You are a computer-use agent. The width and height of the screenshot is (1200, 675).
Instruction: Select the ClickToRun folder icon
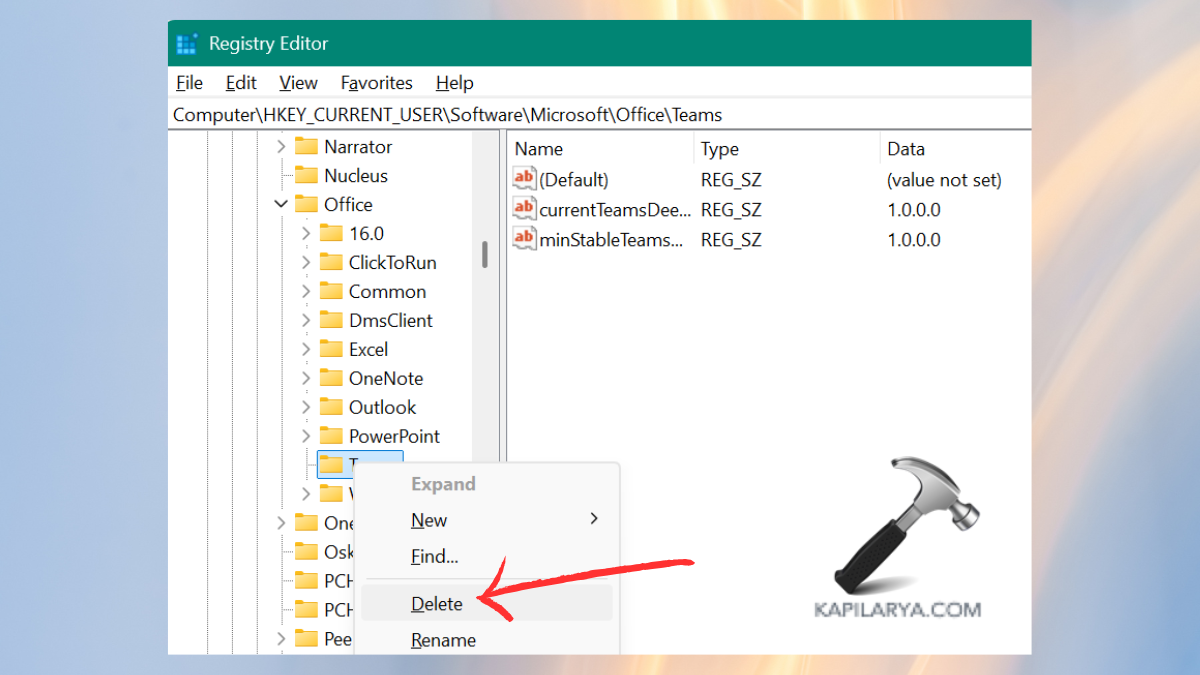tap(331, 263)
